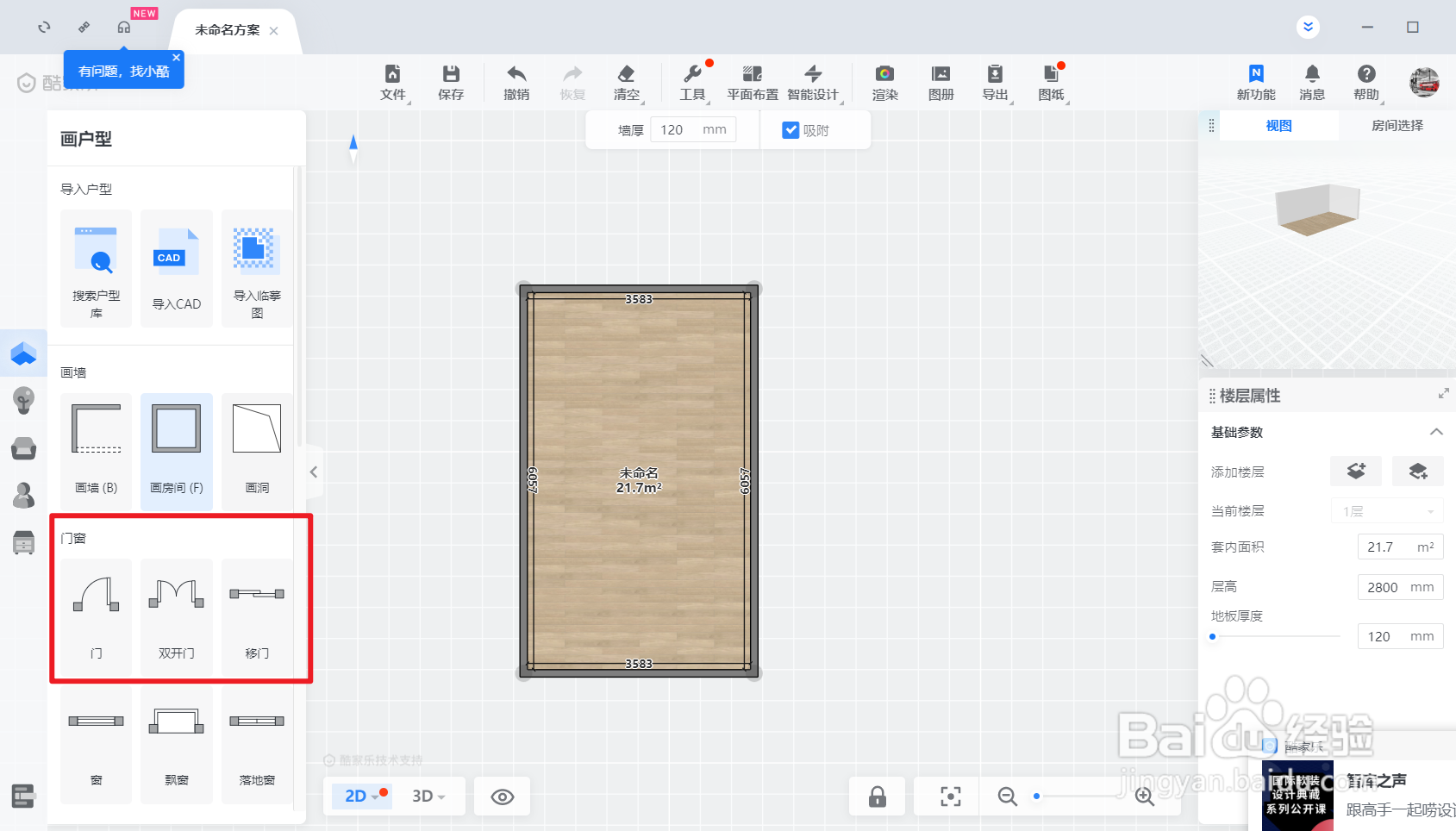Screen dimensions: 1456x831
Task: Click the refresh icon in title bar
Action: tap(44, 28)
